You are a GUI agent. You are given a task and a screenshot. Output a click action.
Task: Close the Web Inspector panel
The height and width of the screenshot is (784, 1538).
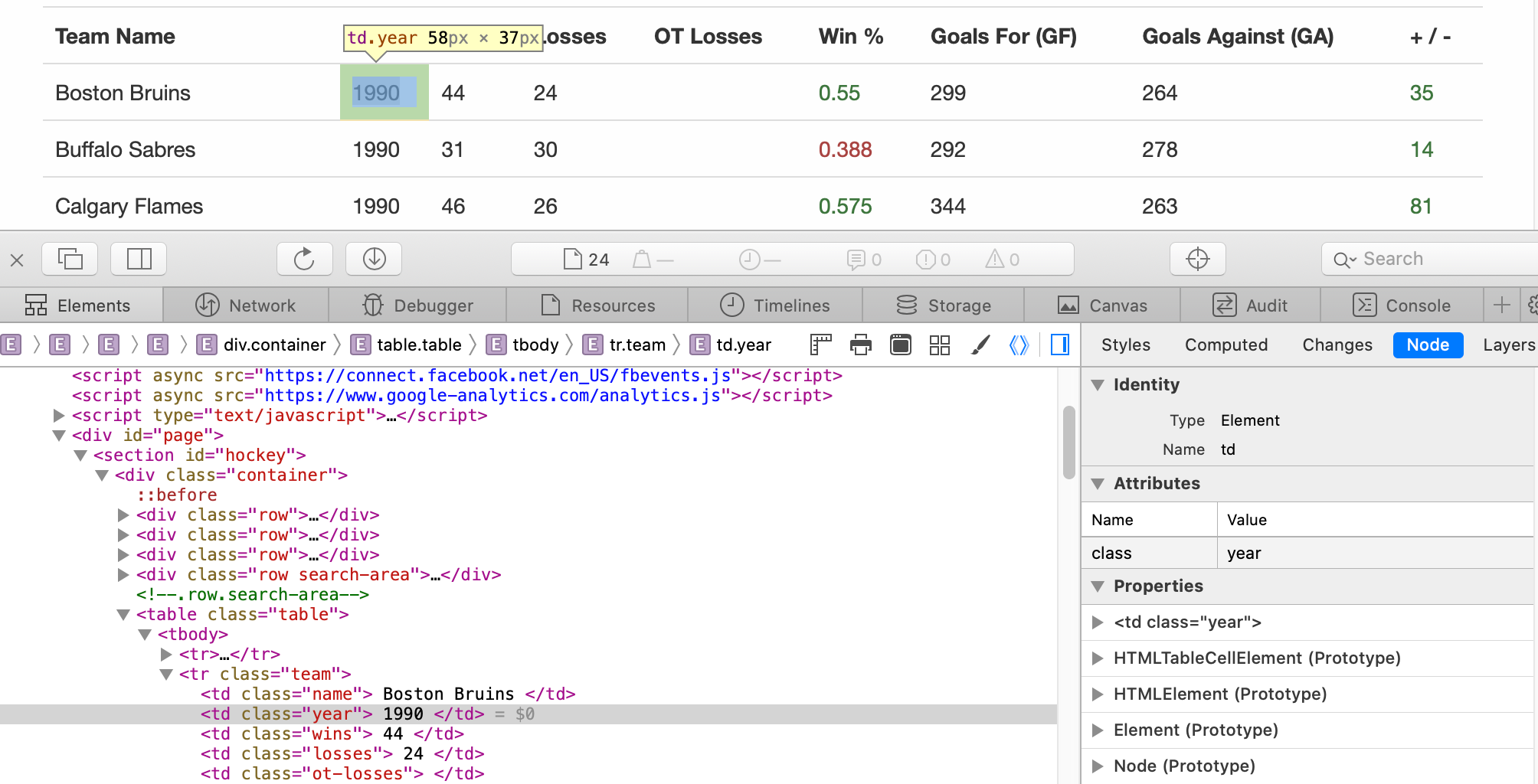(17, 260)
